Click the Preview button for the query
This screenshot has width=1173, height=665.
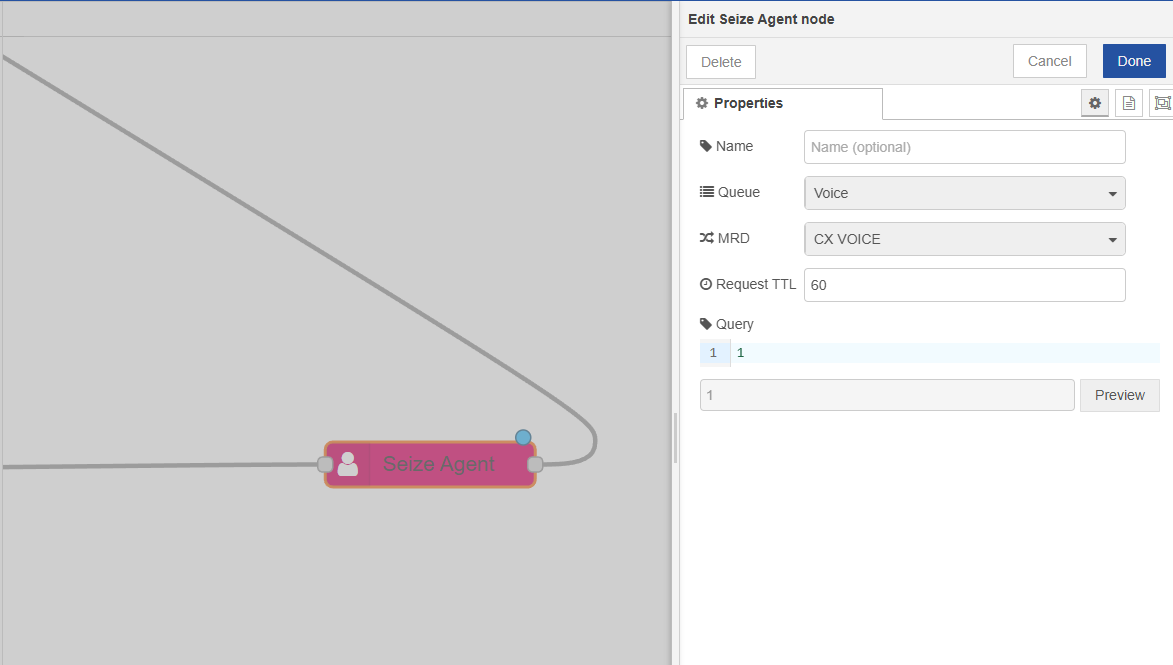pos(1119,395)
